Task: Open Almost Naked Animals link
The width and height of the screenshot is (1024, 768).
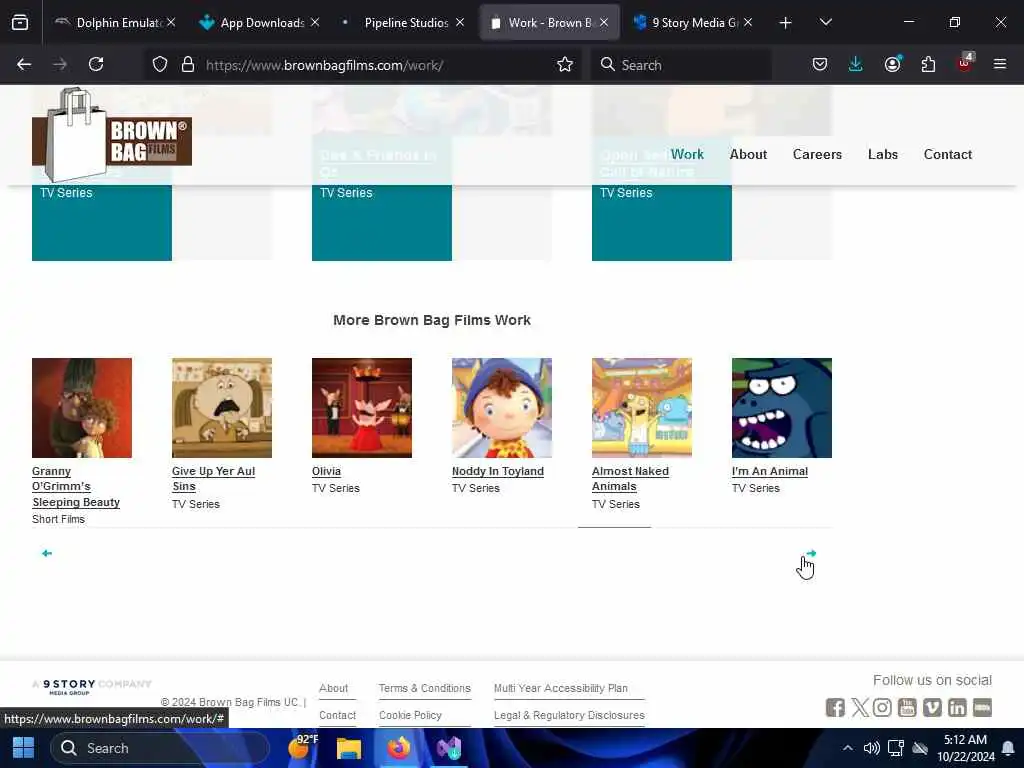Action: [630, 479]
